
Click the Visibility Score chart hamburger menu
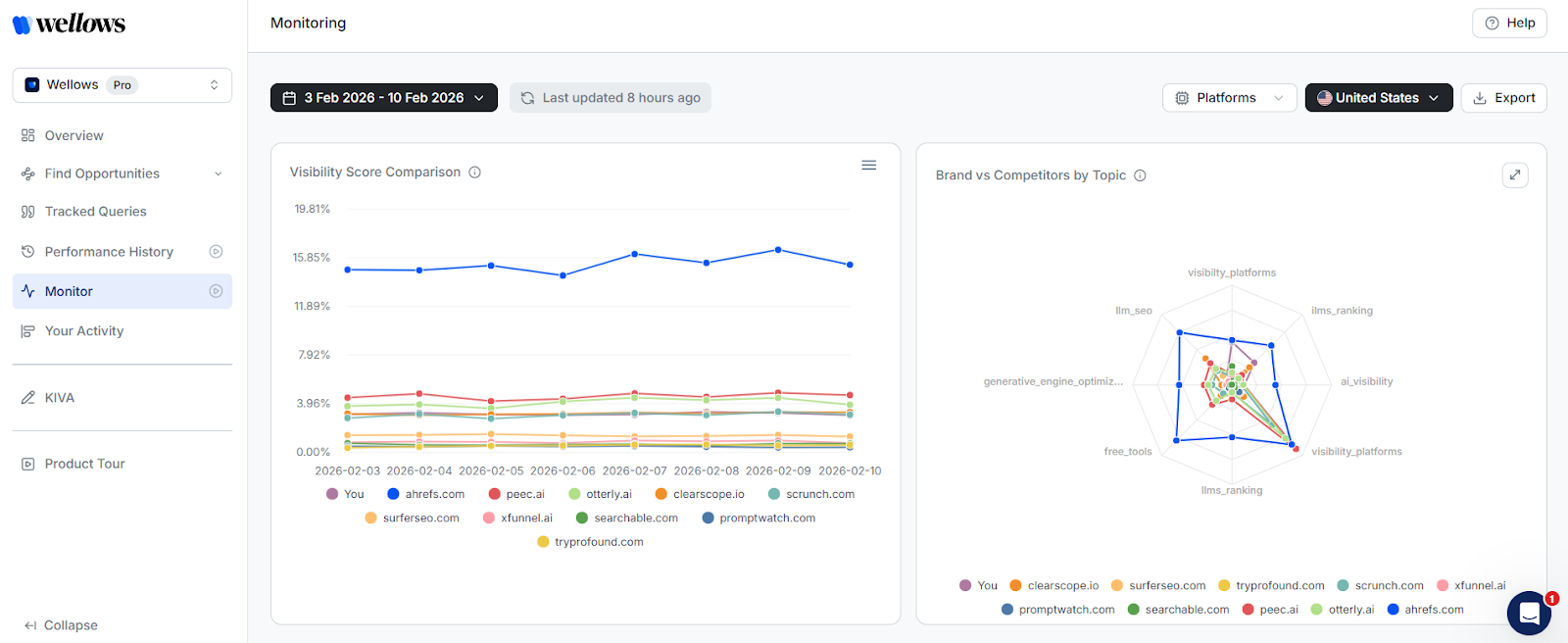868,166
